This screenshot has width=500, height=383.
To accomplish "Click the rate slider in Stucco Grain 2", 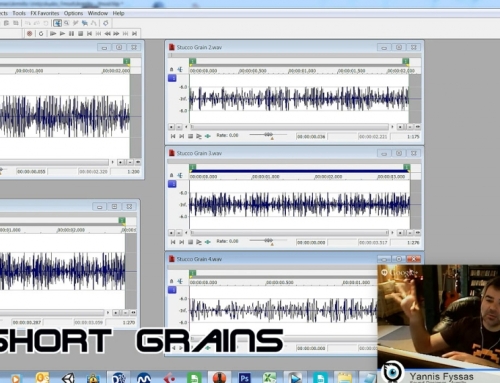I will [268, 135].
